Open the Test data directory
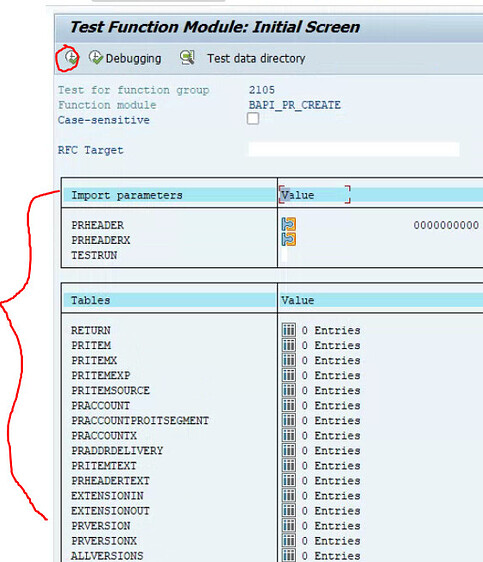Viewport: 483px width, 562px height. [x=256, y=58]
